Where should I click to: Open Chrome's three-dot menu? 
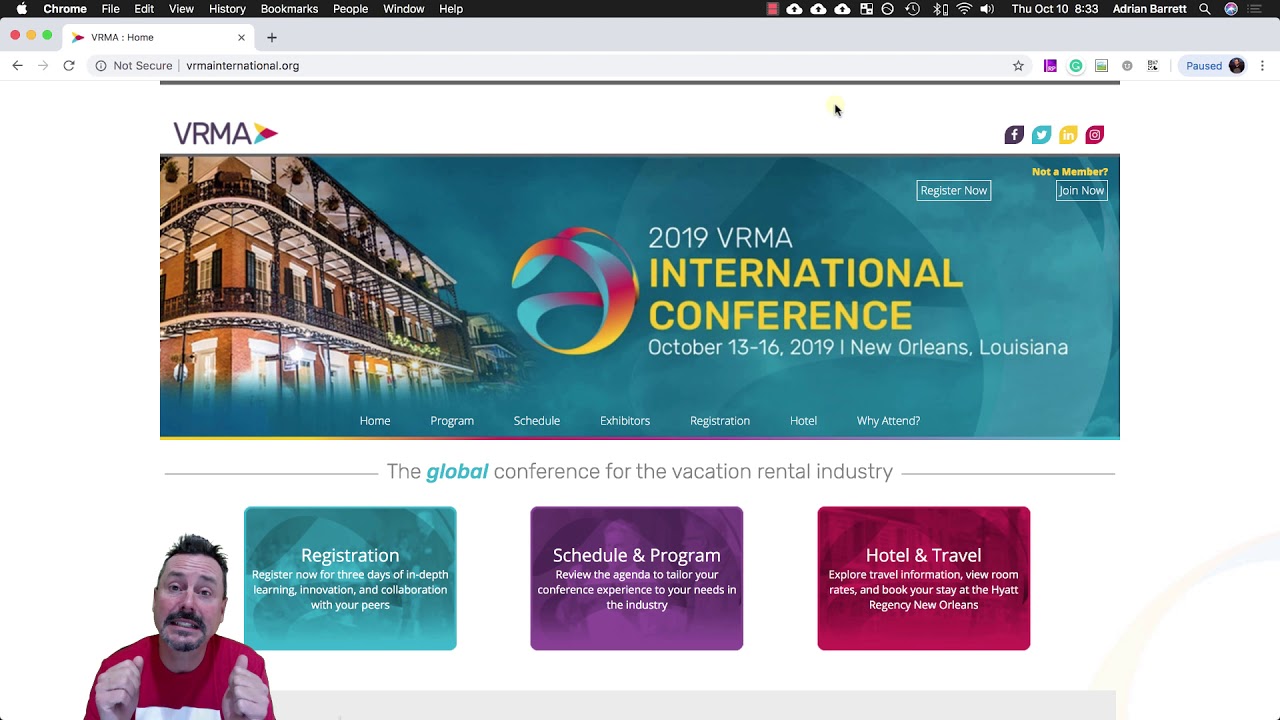1262,66
